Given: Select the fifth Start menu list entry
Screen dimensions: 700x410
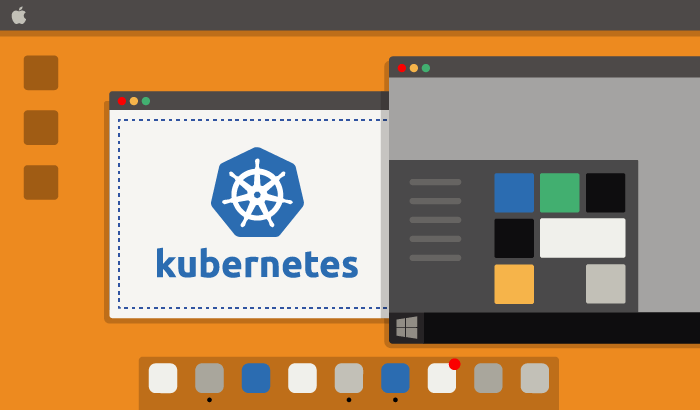Looking at the screenshot, I should pos(435,258).
